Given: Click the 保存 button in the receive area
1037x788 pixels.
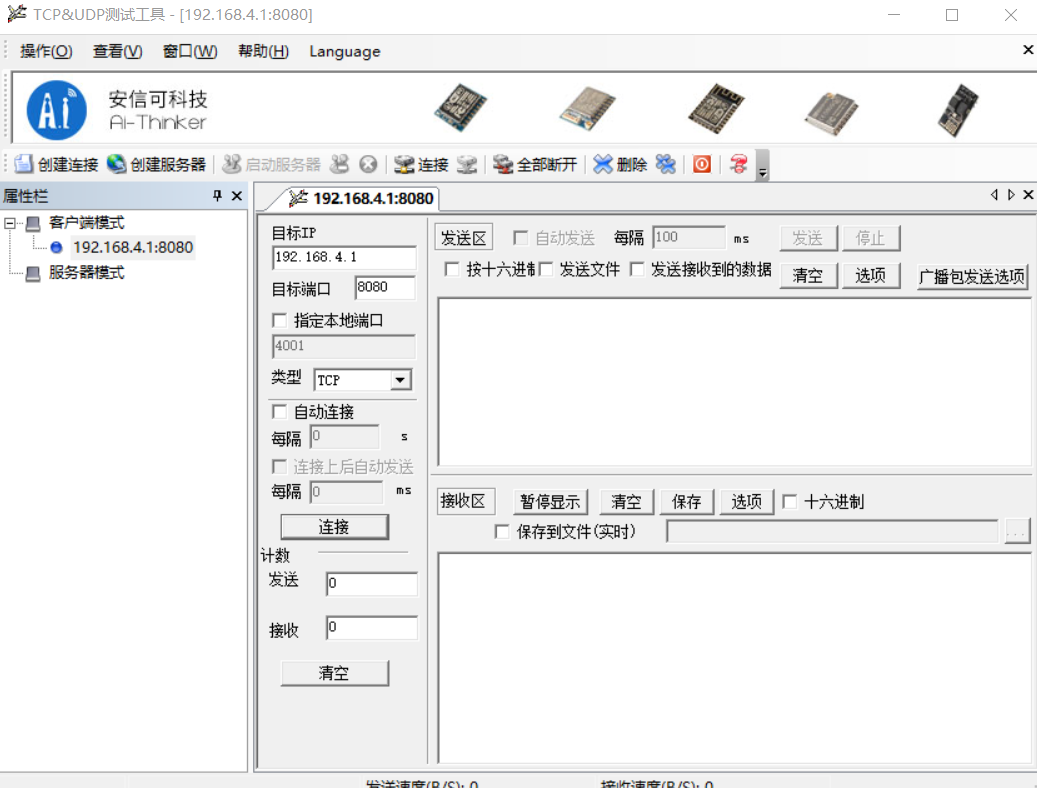Looking at the screenshot, I should click(x=686, y=502).
